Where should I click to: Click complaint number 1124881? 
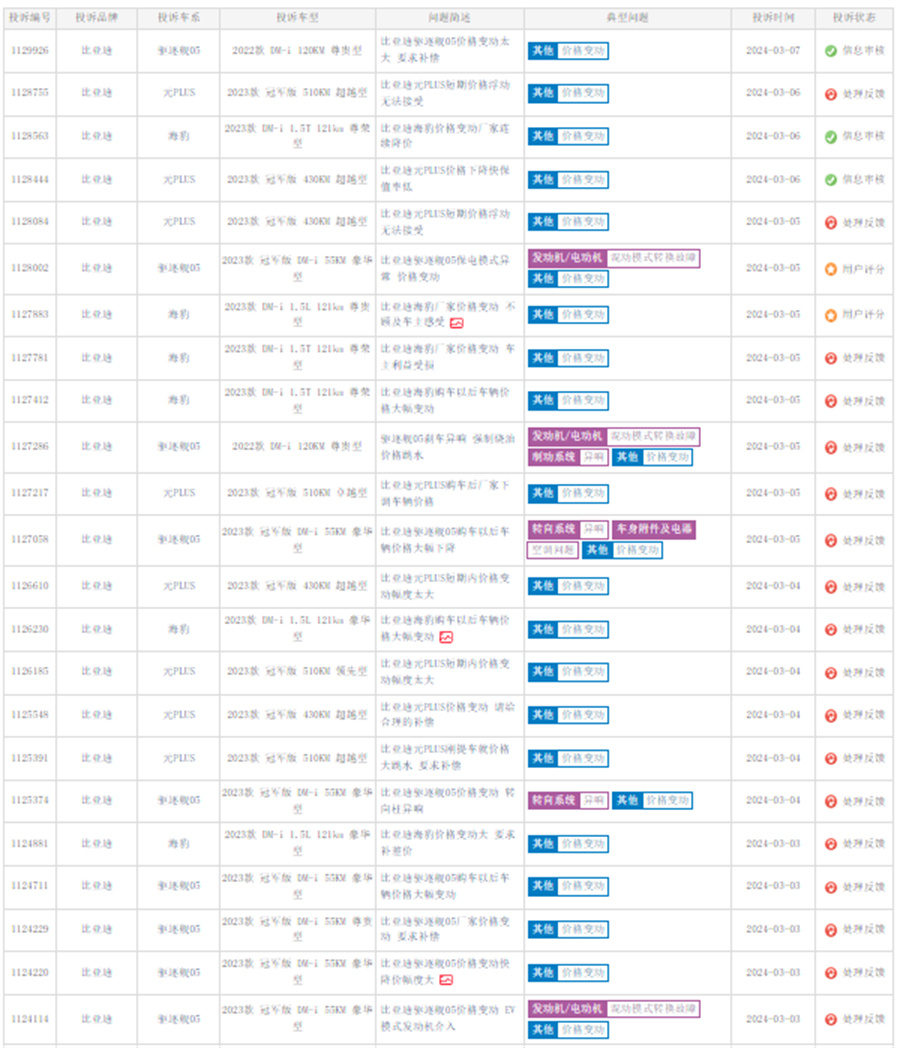coord(30,843)
